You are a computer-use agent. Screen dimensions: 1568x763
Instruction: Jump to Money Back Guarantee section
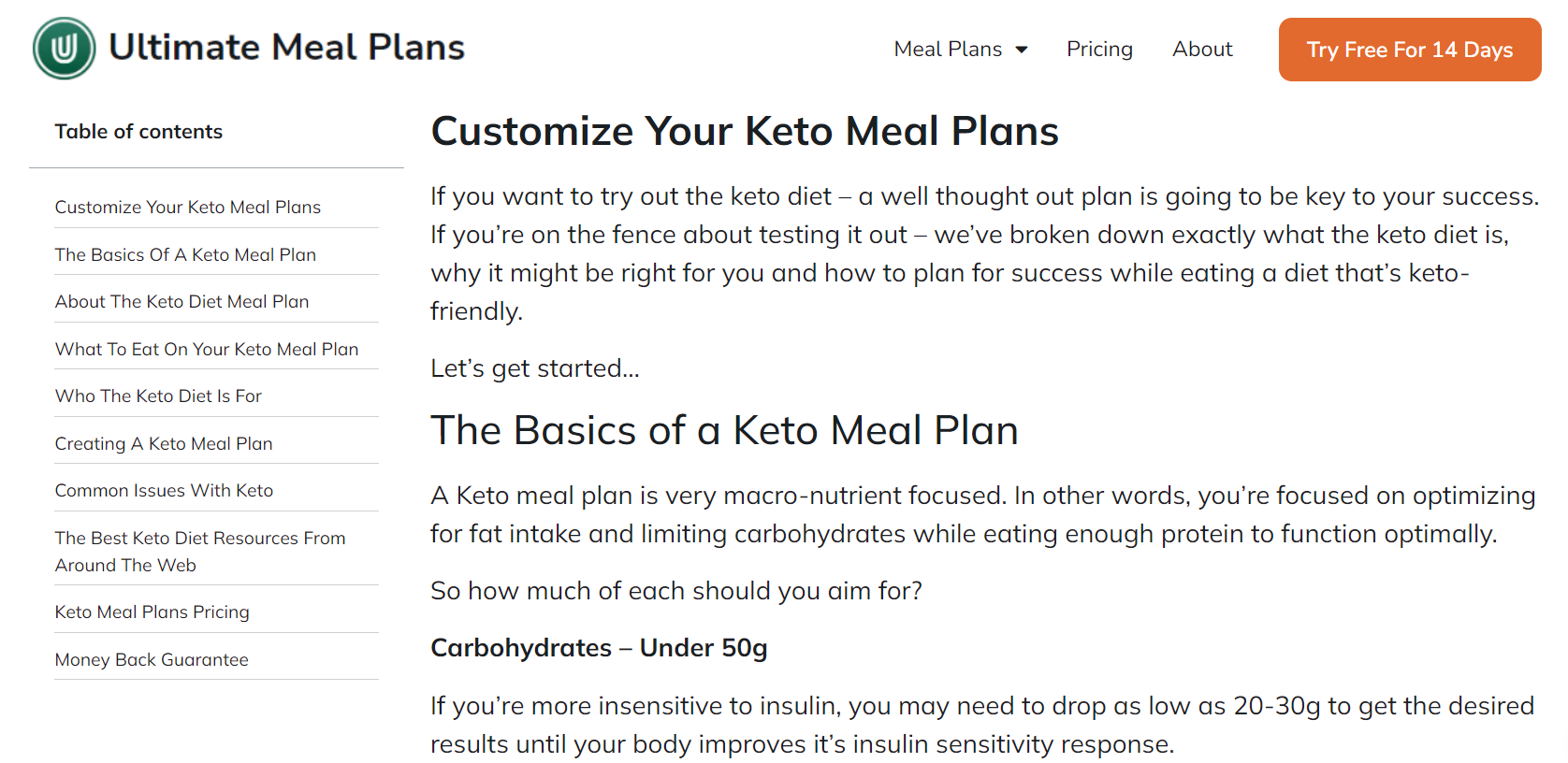152,659
